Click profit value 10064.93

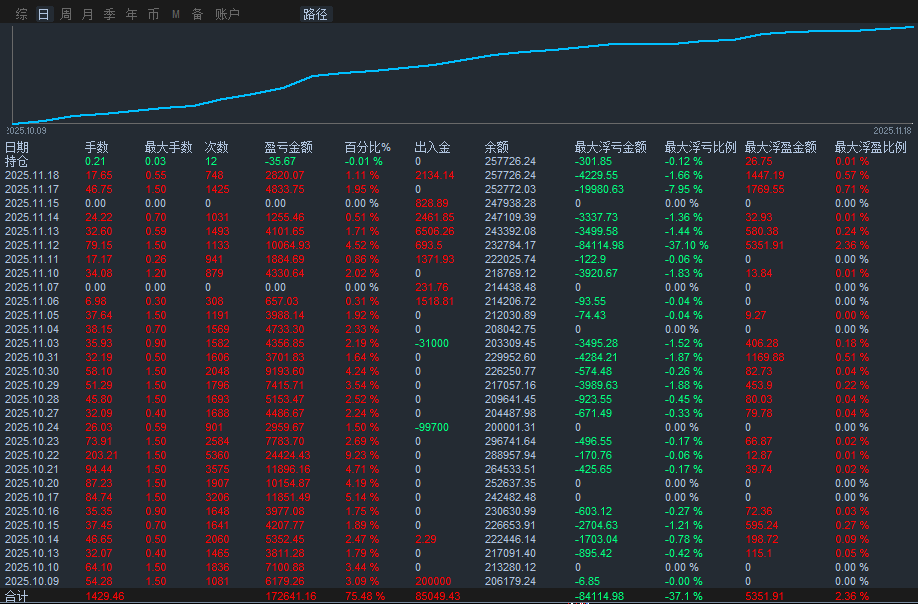[287, 245]
